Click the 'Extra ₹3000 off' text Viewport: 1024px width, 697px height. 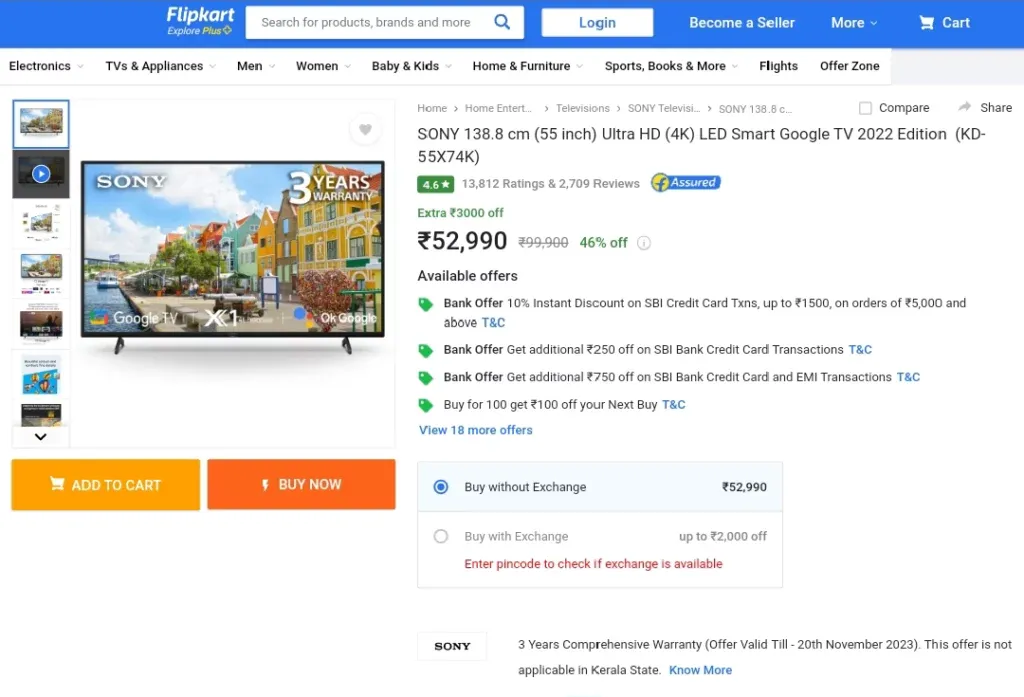tap(460, 213)
